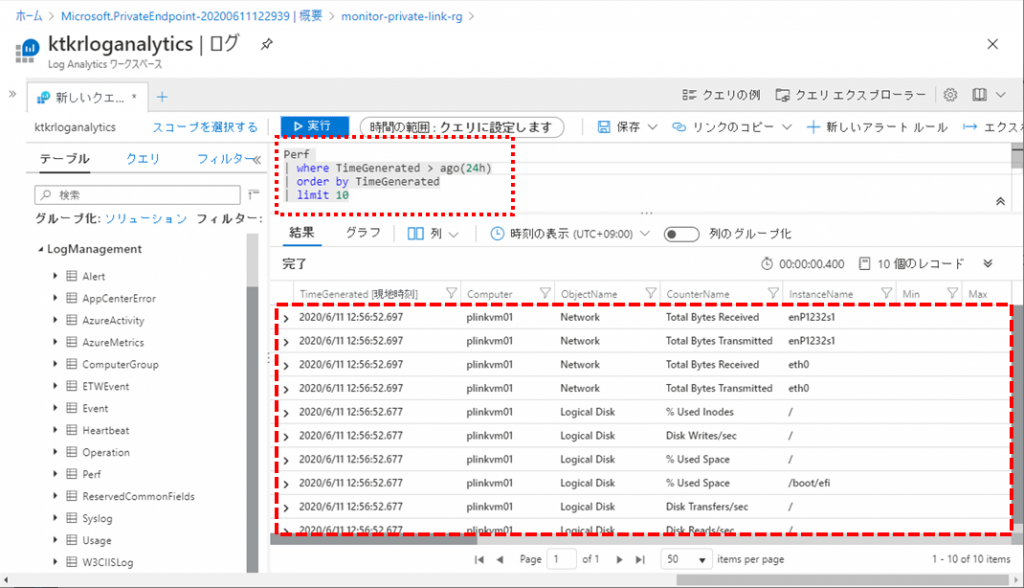Click the page bottom horizontal scrollbar
This screenshot has height=588, width=1024.
coord(842,580)
